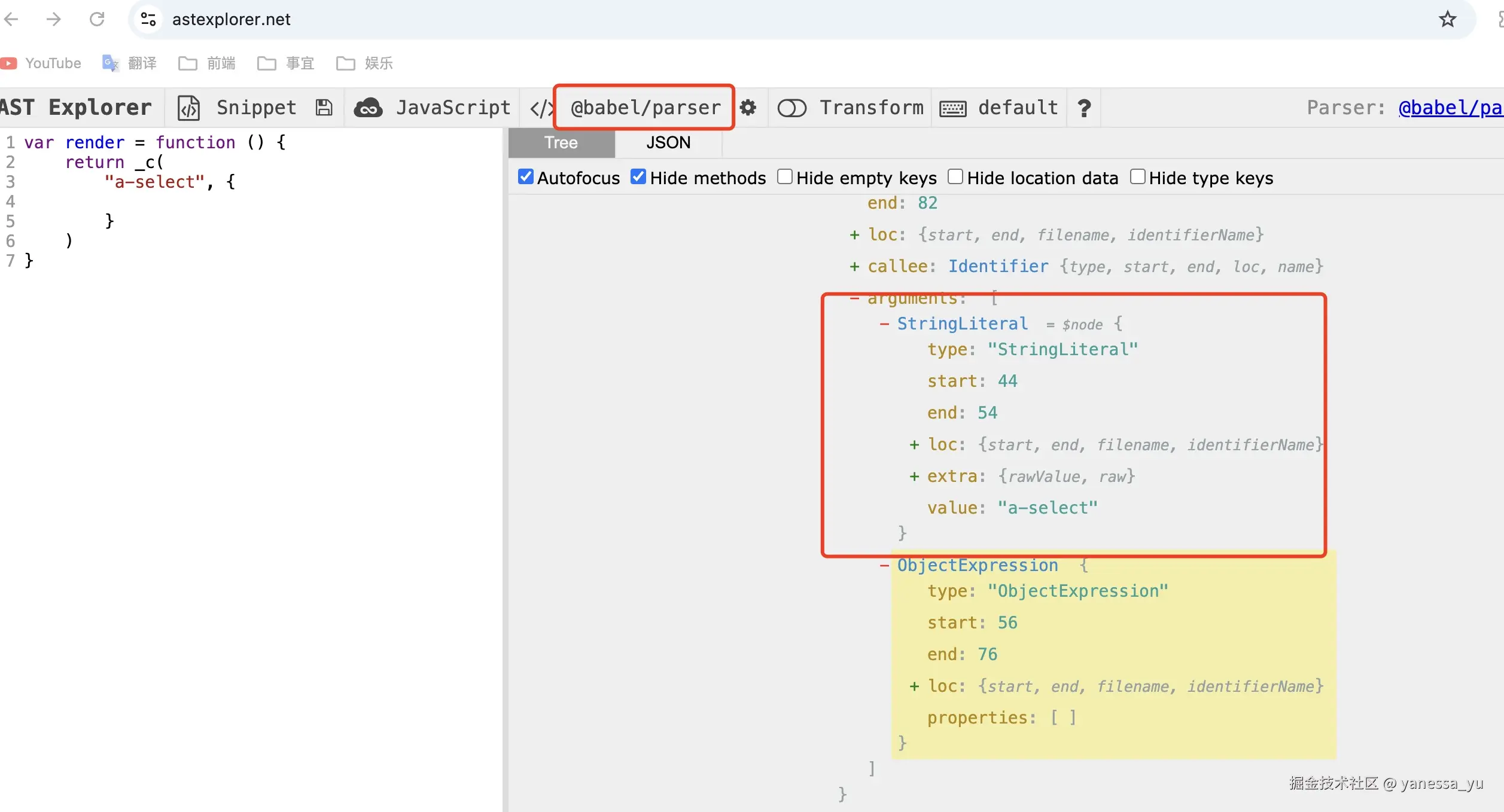Toggle the Transform switch
Image resolution: width=1504 pixels, height=812 pixels.
[x=791, y=108]
